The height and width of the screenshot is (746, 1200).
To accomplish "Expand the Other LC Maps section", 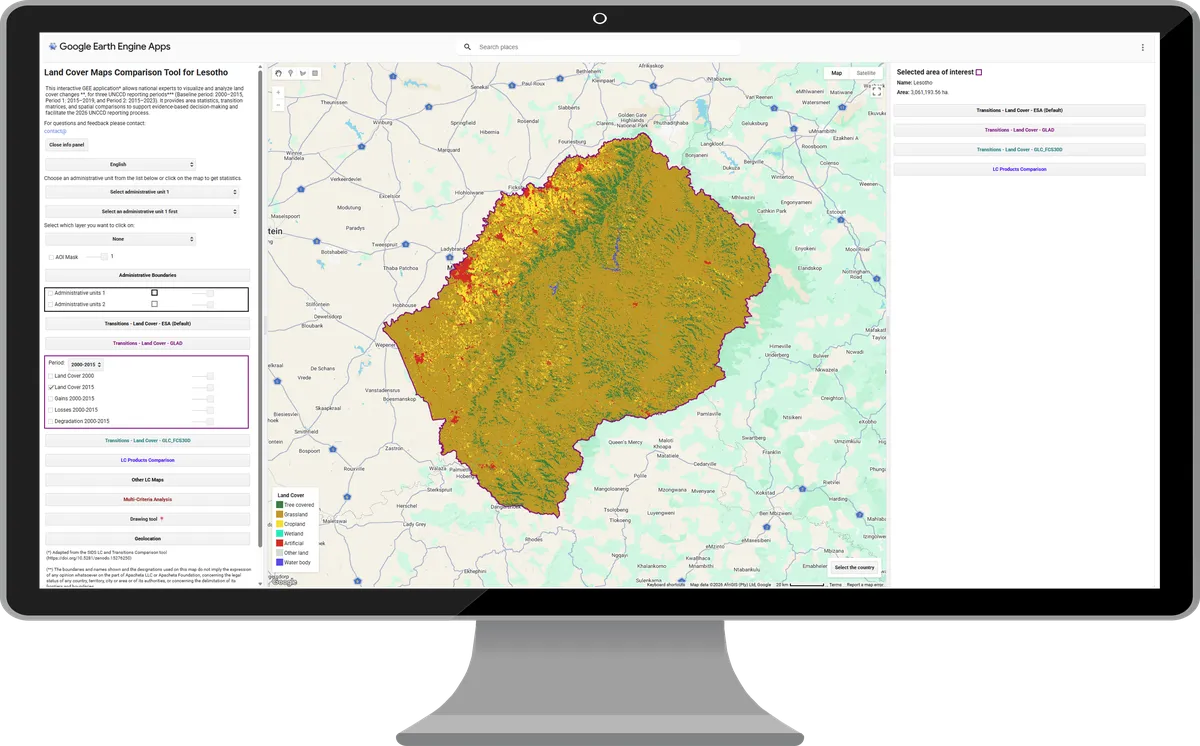I will (x=147, y=480).
